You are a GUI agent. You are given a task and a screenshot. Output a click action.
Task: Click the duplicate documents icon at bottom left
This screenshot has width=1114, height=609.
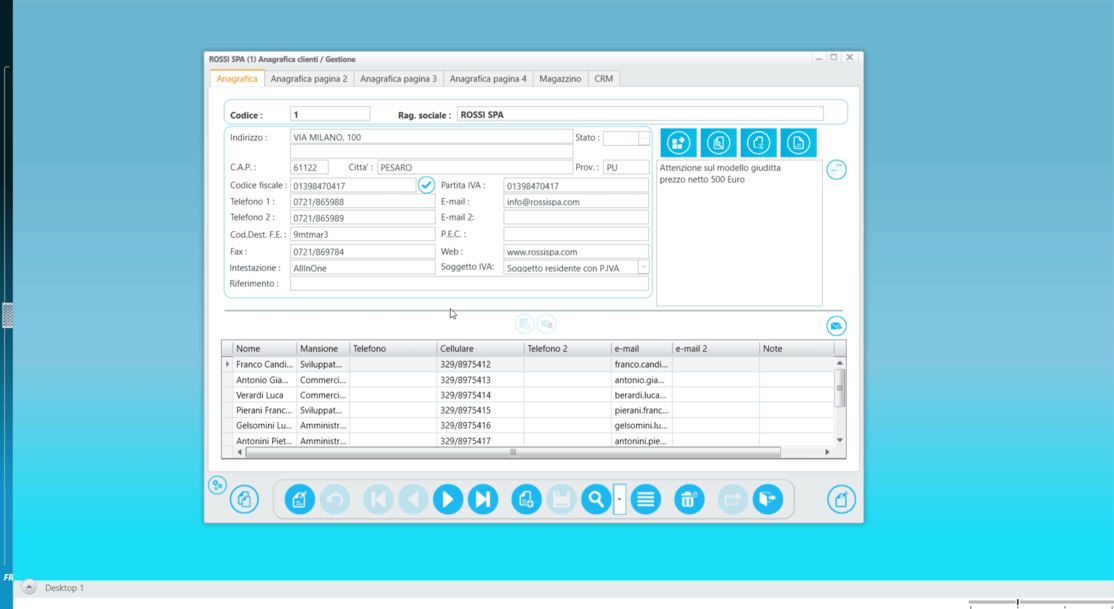tap(244, 500)
